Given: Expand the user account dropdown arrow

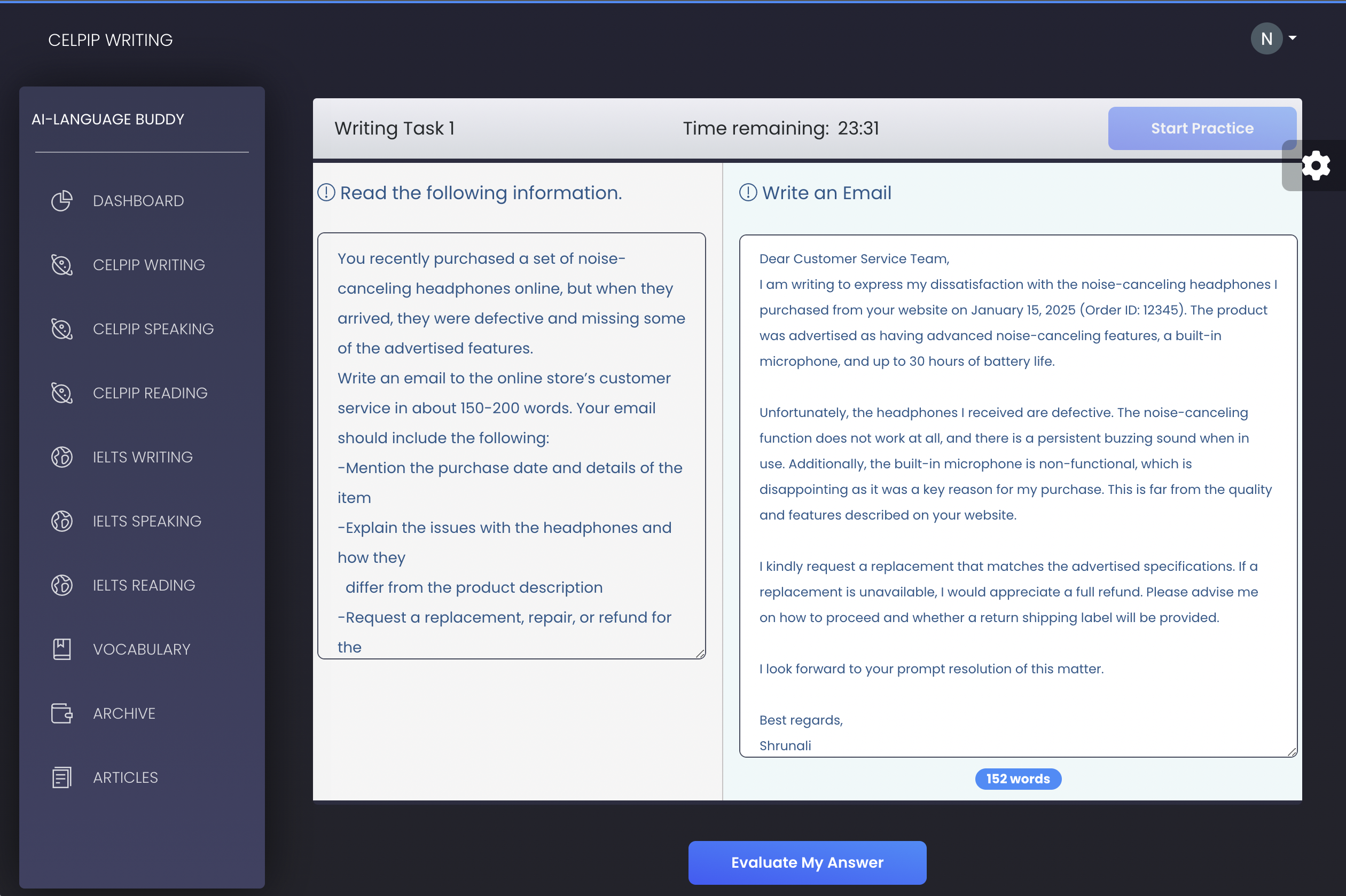Looking at the screenshot, I should click(x=1292, y=38).
